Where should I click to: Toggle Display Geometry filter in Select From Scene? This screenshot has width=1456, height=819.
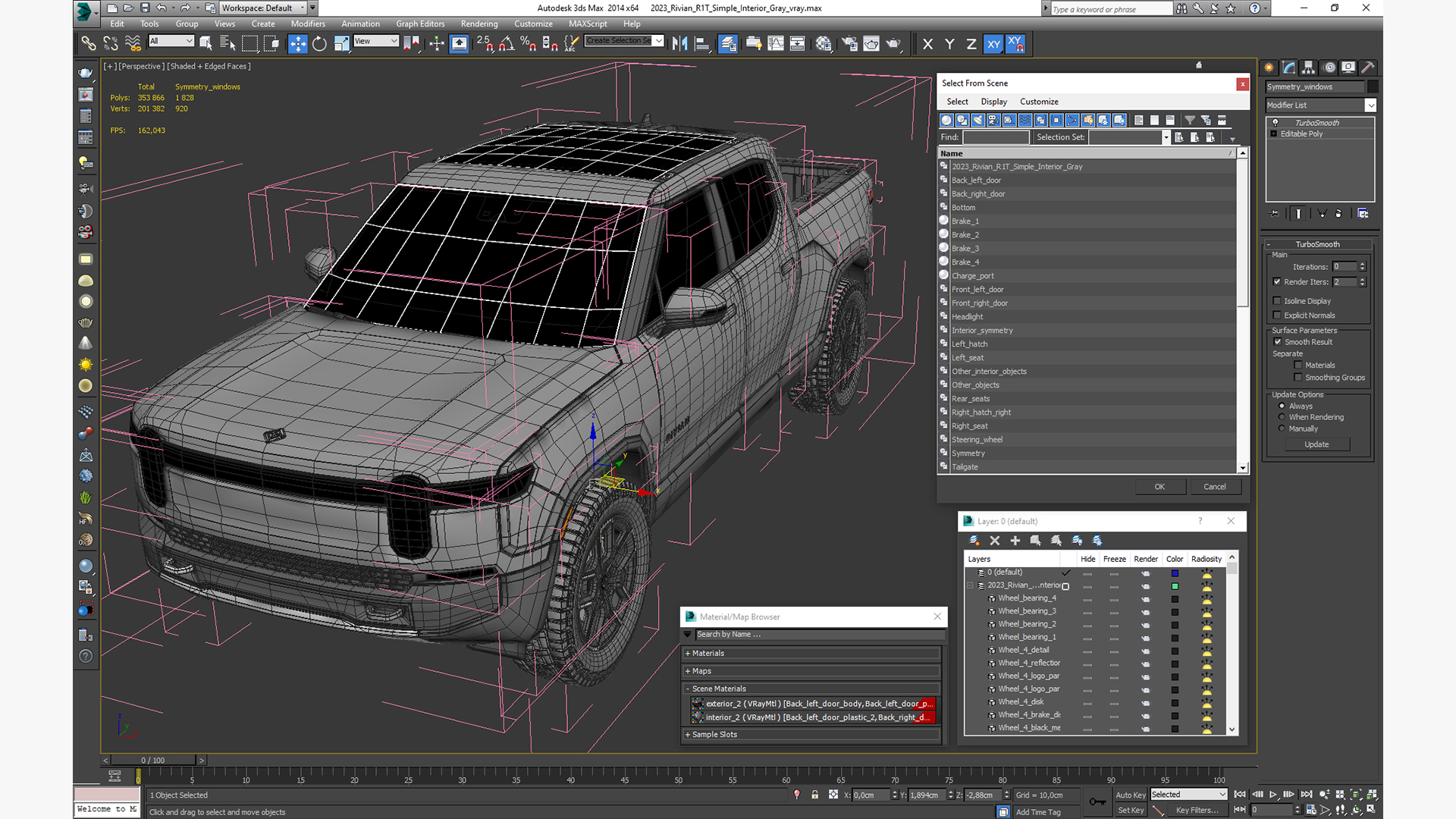[946, 120]
